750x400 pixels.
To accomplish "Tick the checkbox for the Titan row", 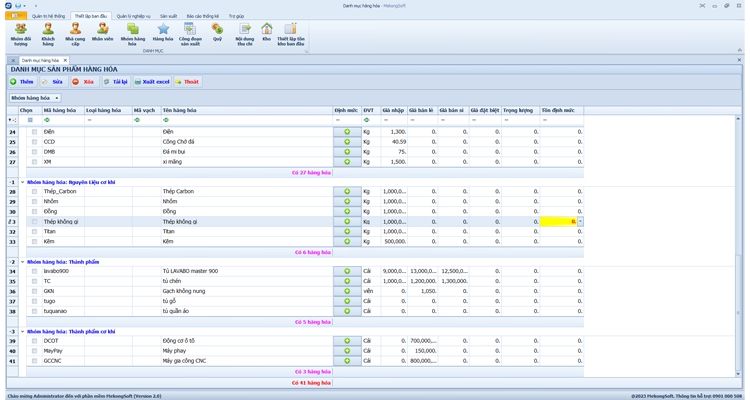I will coord(34,232).
